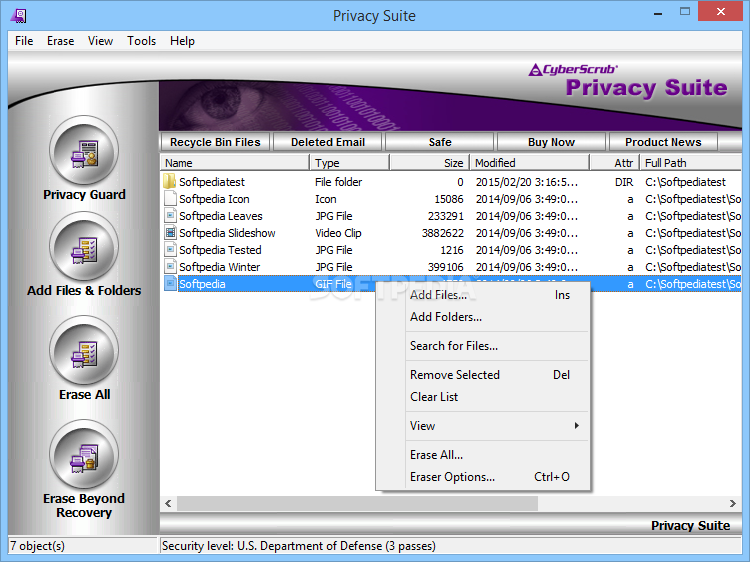Open the Erase Beyond Recovery round icon
The height and width of the screenshot is (562, 750).
pos(84,454)
